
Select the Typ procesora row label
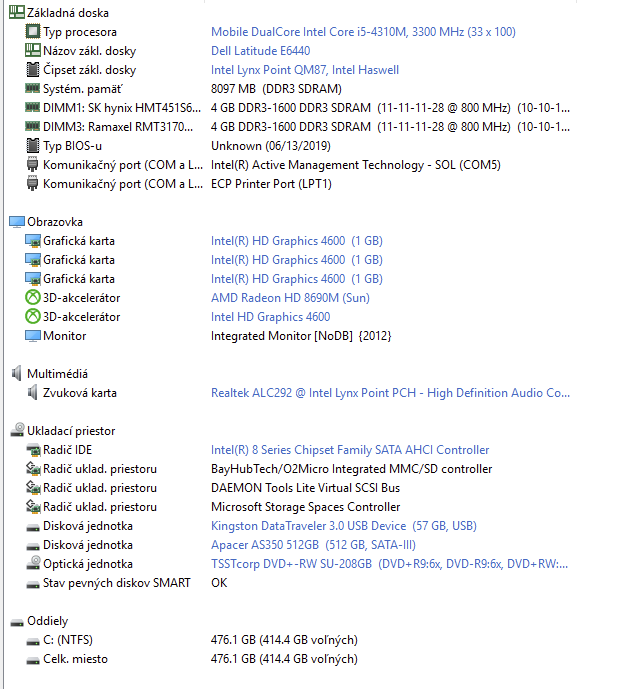tap(80, 32)
